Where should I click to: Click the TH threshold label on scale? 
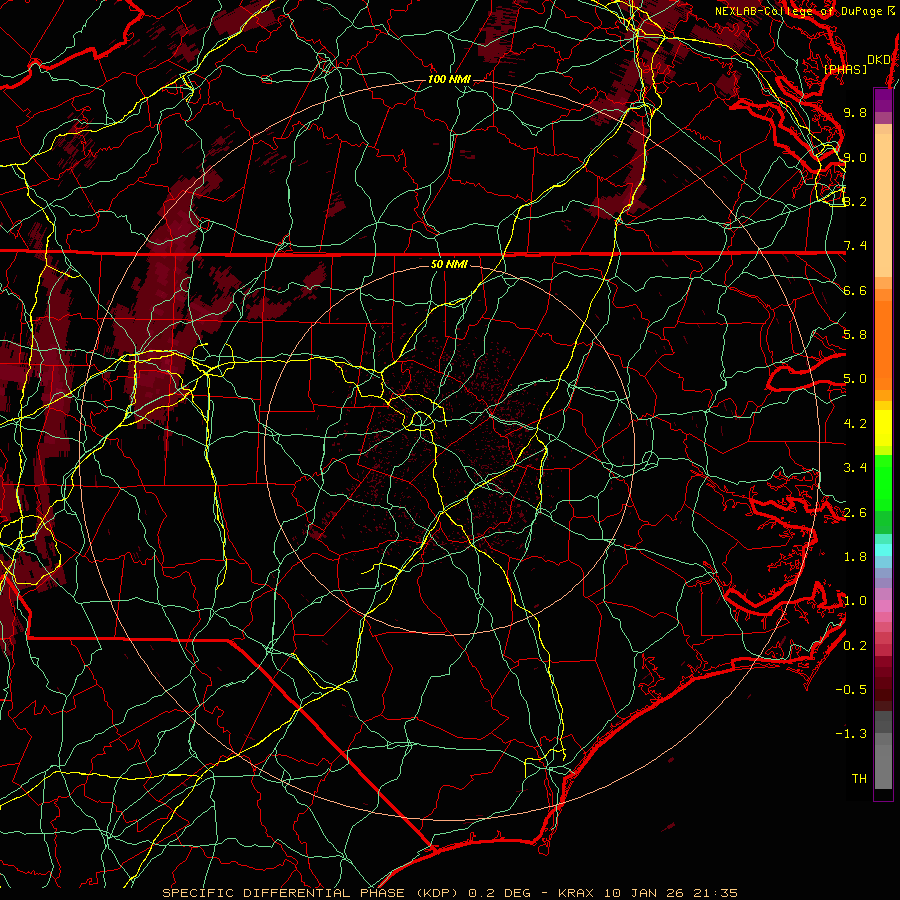[x=859, y=779]
